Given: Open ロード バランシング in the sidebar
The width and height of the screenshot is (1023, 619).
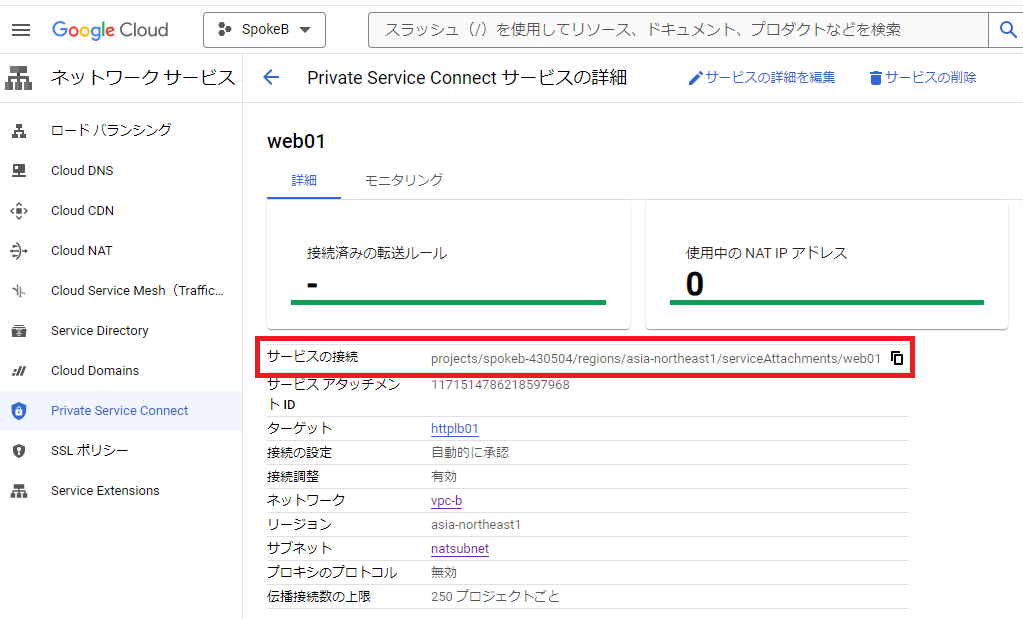Looking at the screenshot, I should (111, 130).
